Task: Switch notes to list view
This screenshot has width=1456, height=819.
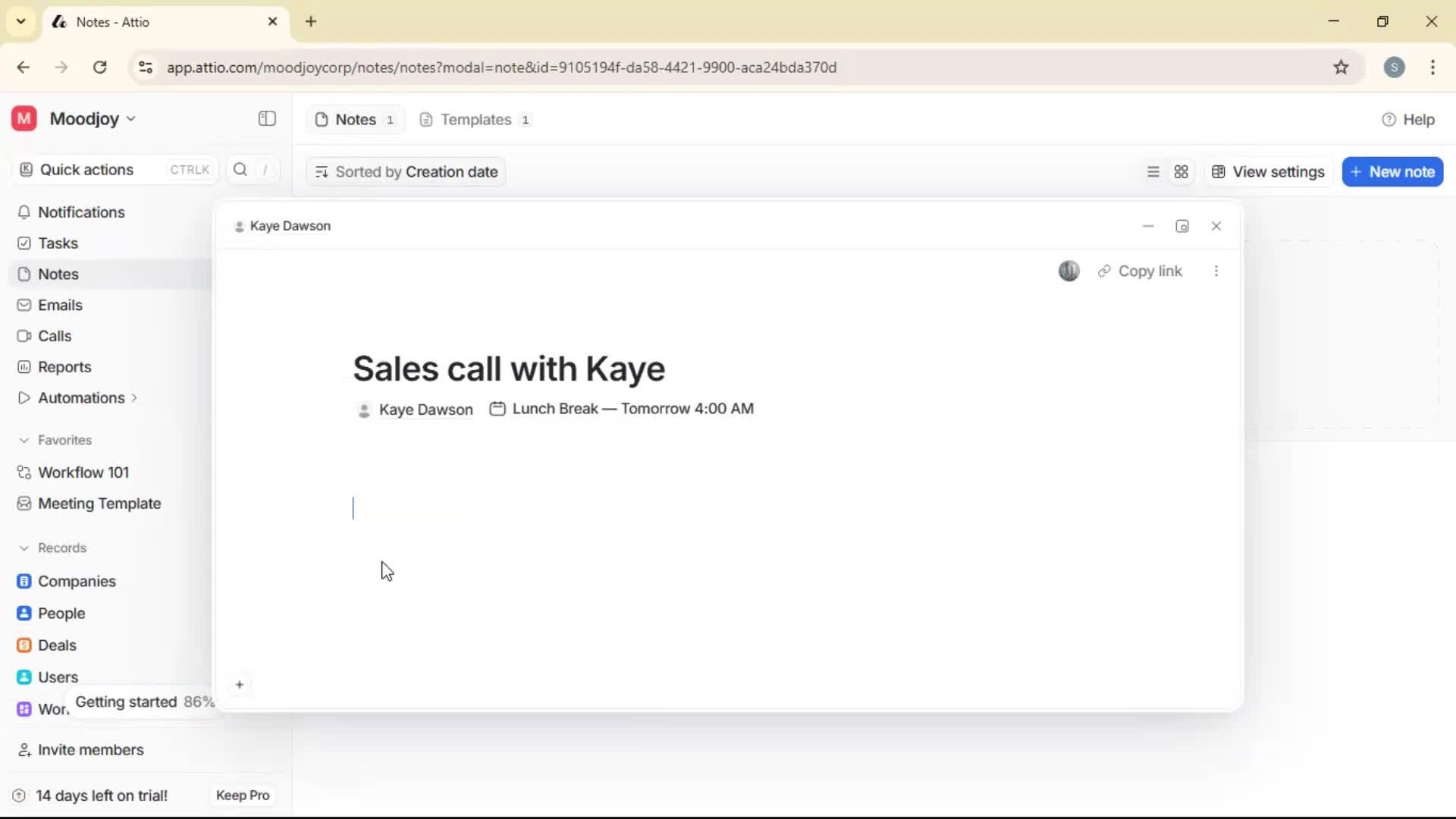Action: [x=1152, y=171]
